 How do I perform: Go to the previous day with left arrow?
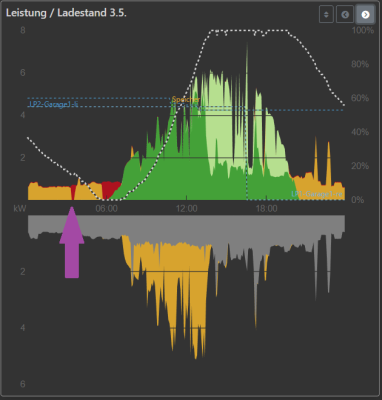tap(345, 15)
